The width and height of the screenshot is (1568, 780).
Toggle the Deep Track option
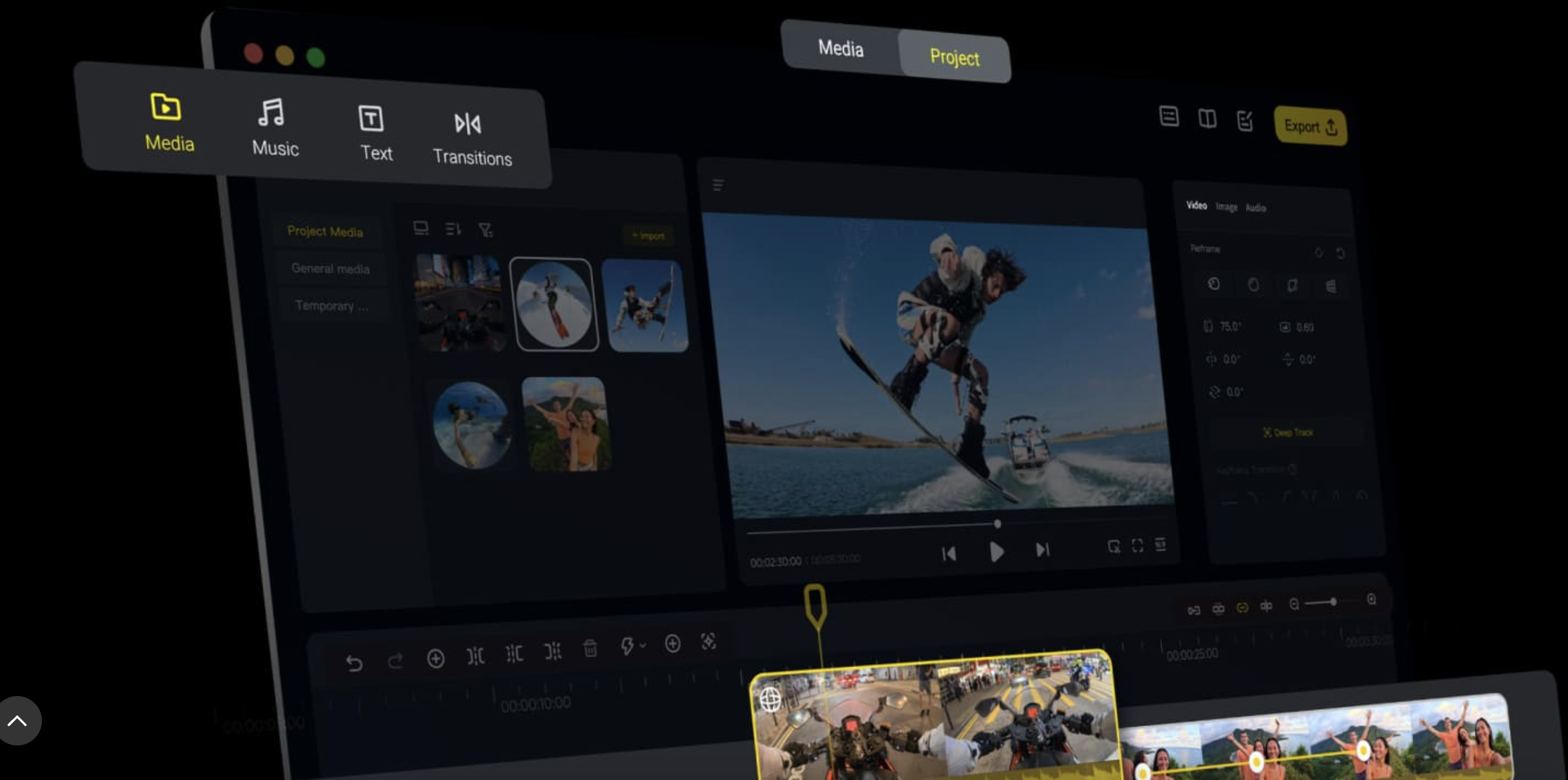[x=1287, y=433]
